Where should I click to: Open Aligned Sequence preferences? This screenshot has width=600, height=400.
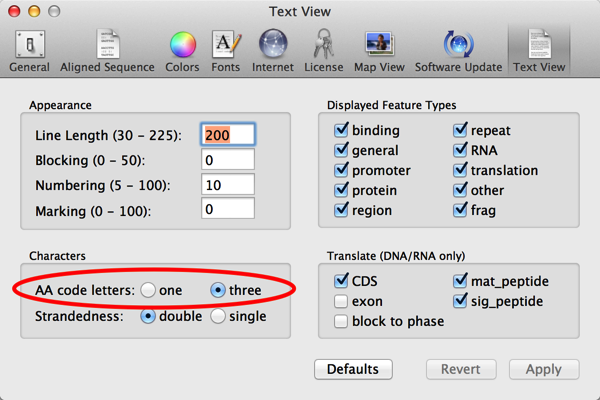[x=107, y=51]
